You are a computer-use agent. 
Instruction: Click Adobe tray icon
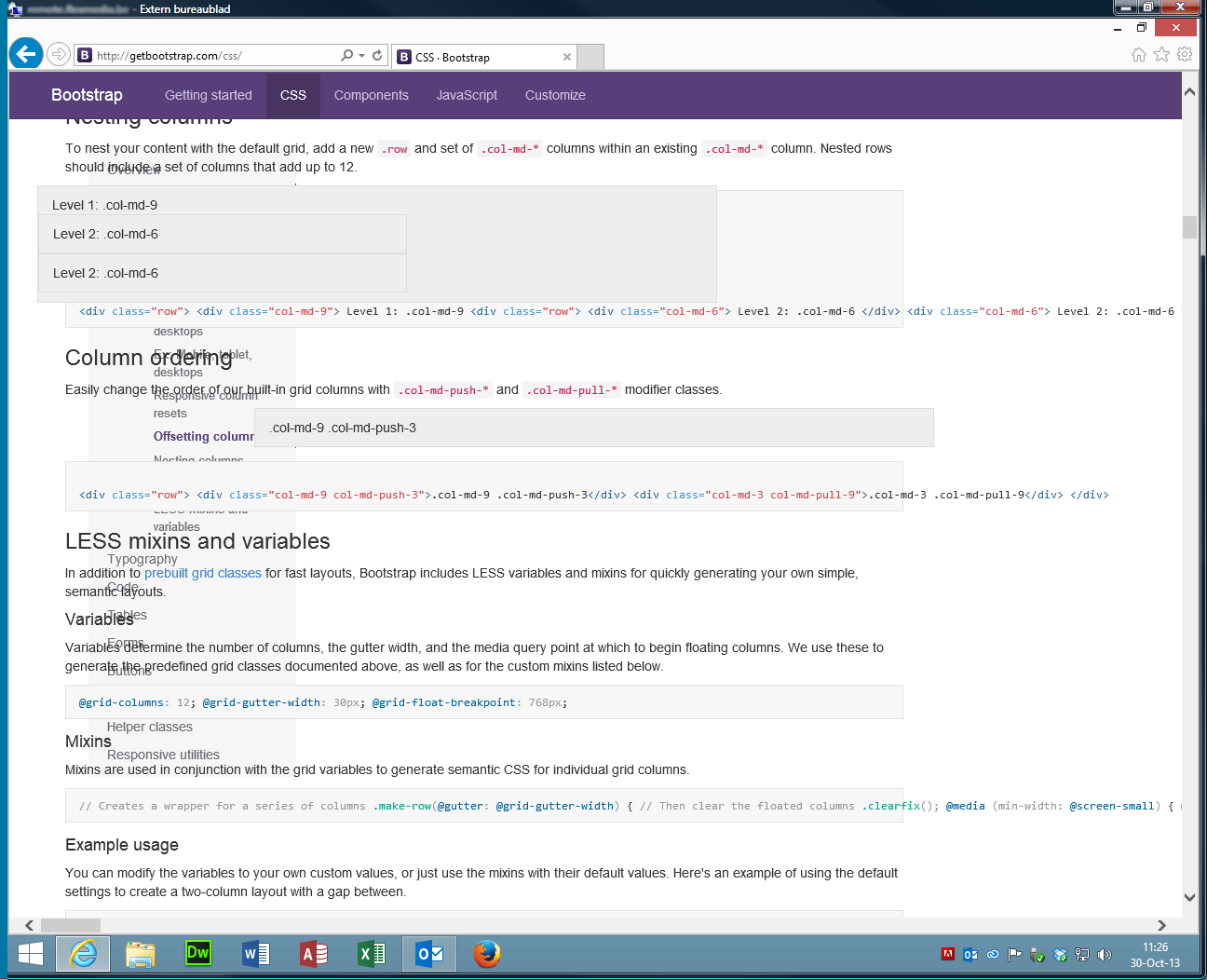click(948, 954)
